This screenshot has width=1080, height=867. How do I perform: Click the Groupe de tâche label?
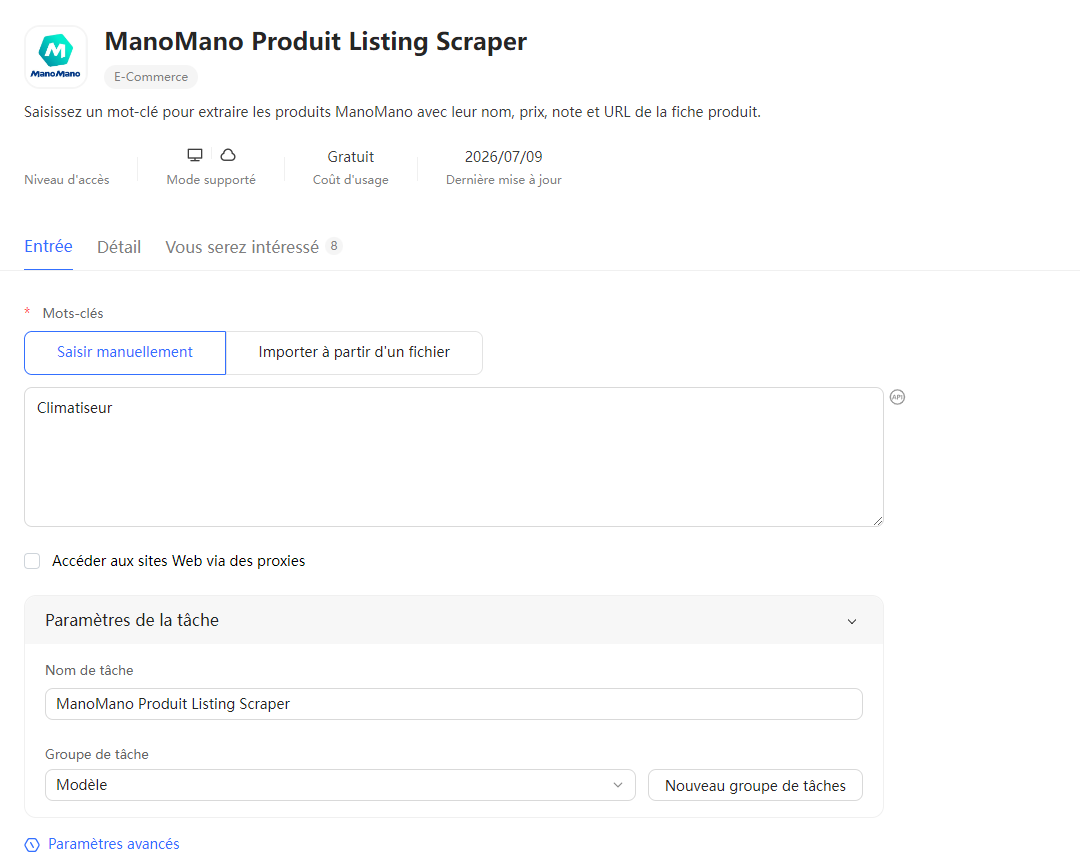(x=97, y=754)
